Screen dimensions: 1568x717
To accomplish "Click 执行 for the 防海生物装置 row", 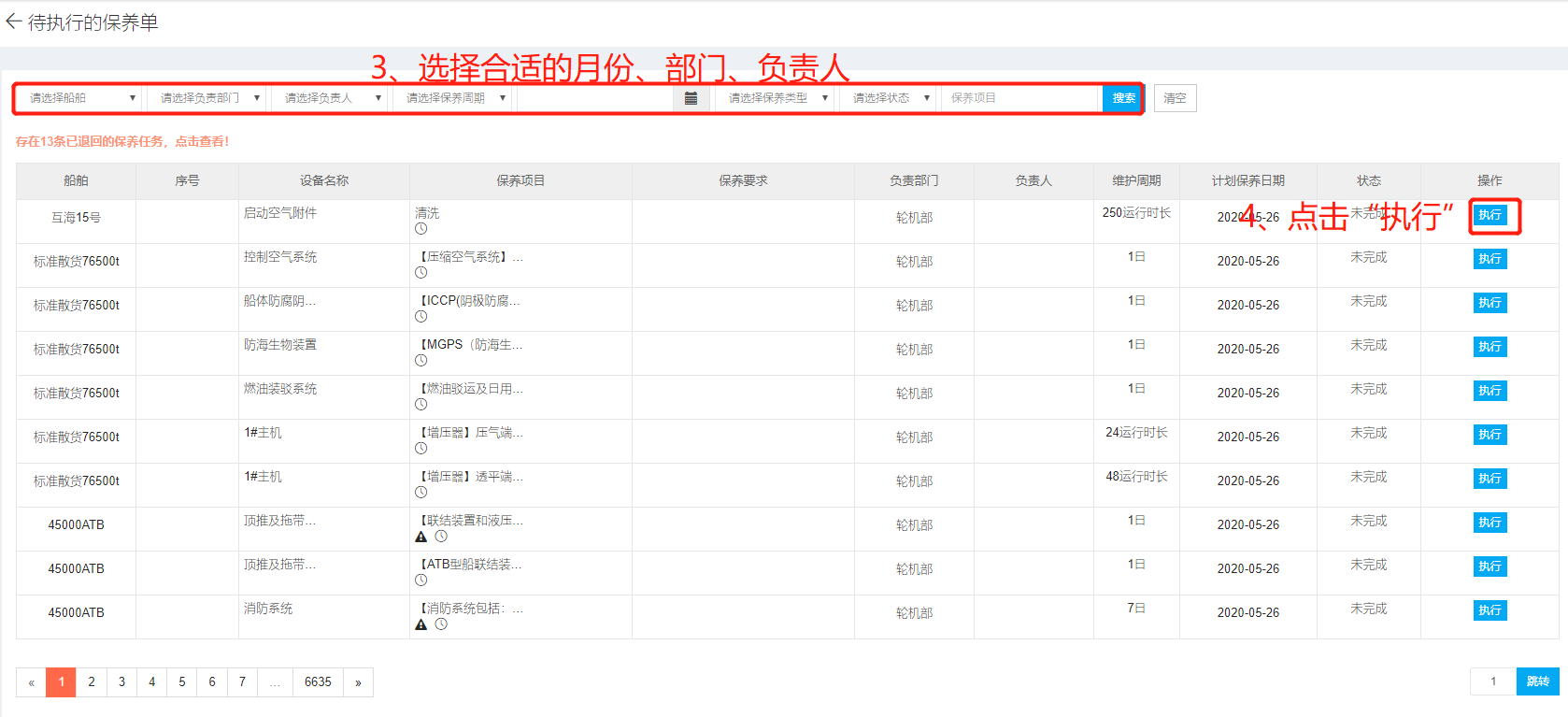I will coord(1490,347).
